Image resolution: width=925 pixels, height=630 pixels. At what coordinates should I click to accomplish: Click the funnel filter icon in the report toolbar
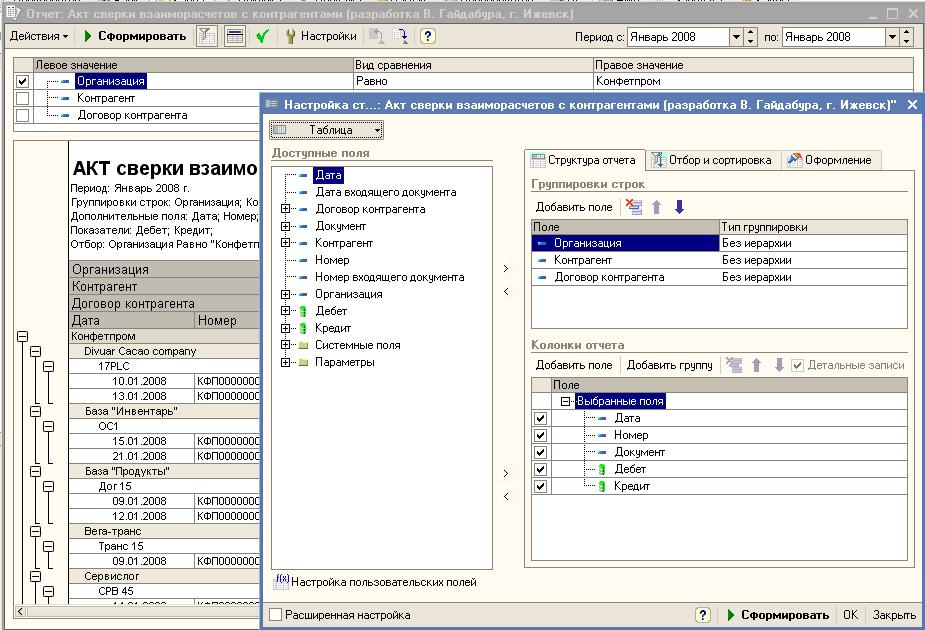[206, 37]
